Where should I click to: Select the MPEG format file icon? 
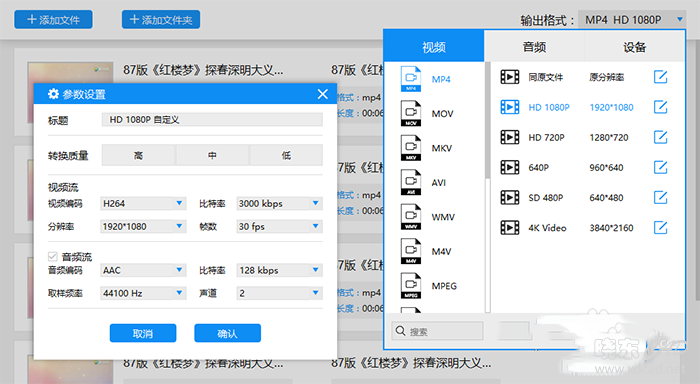point(411,285)
